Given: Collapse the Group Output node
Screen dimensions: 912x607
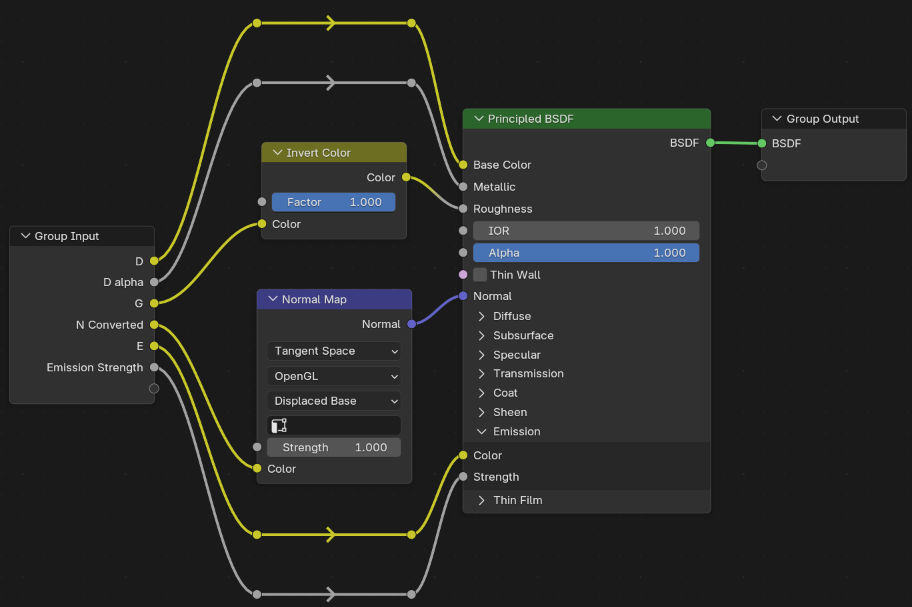Looking at the screenshot, I should 776,119.
